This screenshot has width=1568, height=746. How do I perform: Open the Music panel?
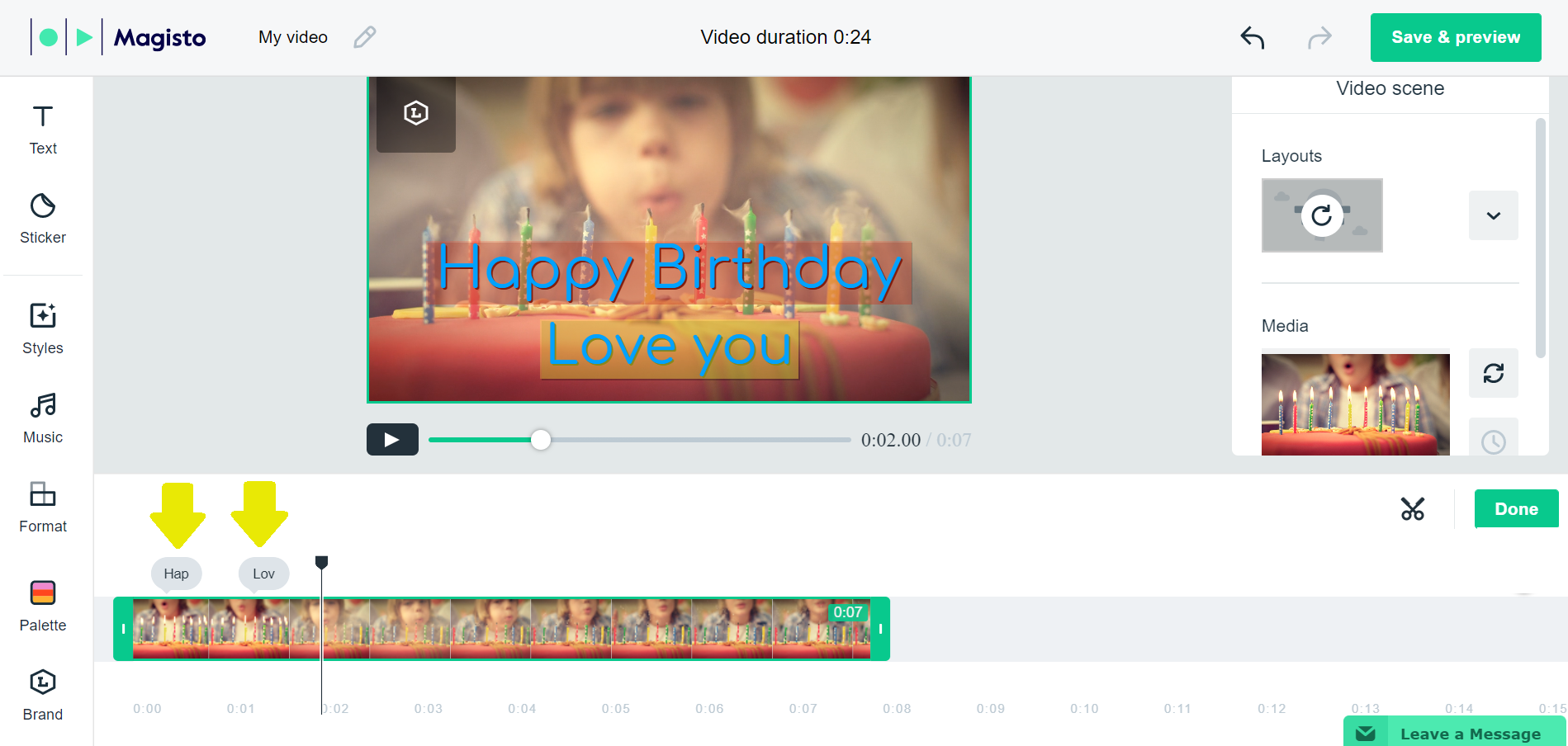coord(43,418)
